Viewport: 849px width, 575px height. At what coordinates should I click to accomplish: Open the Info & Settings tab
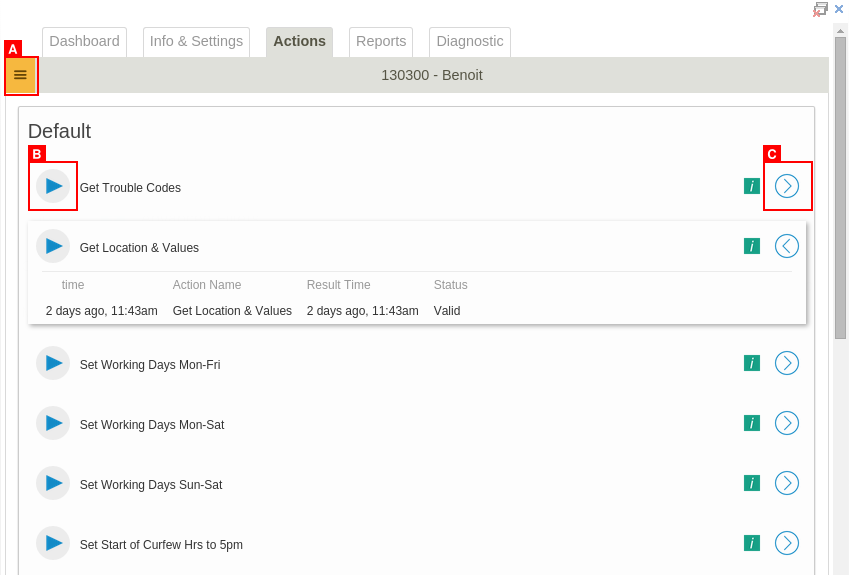point(196,42)
